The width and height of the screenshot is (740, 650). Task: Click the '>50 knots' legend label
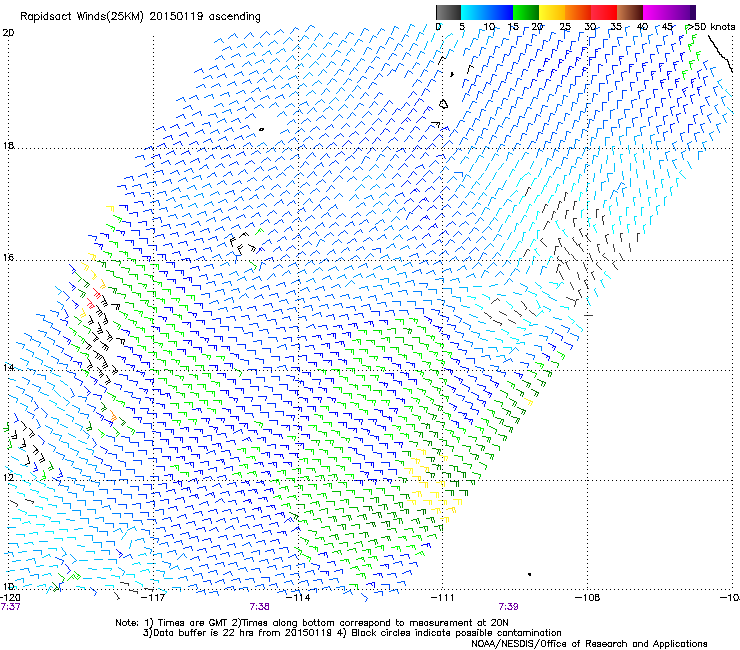coord(712,27)
